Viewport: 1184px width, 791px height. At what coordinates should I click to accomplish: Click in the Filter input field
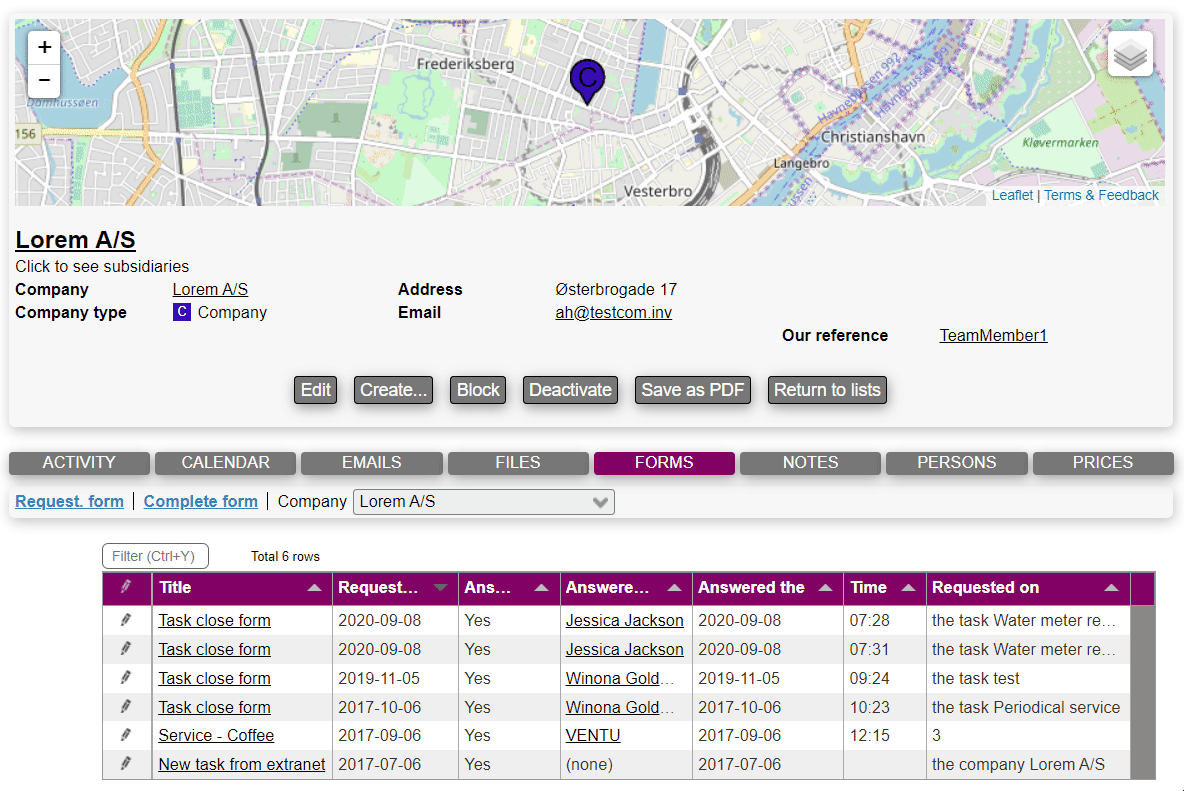tap(155, 556)
